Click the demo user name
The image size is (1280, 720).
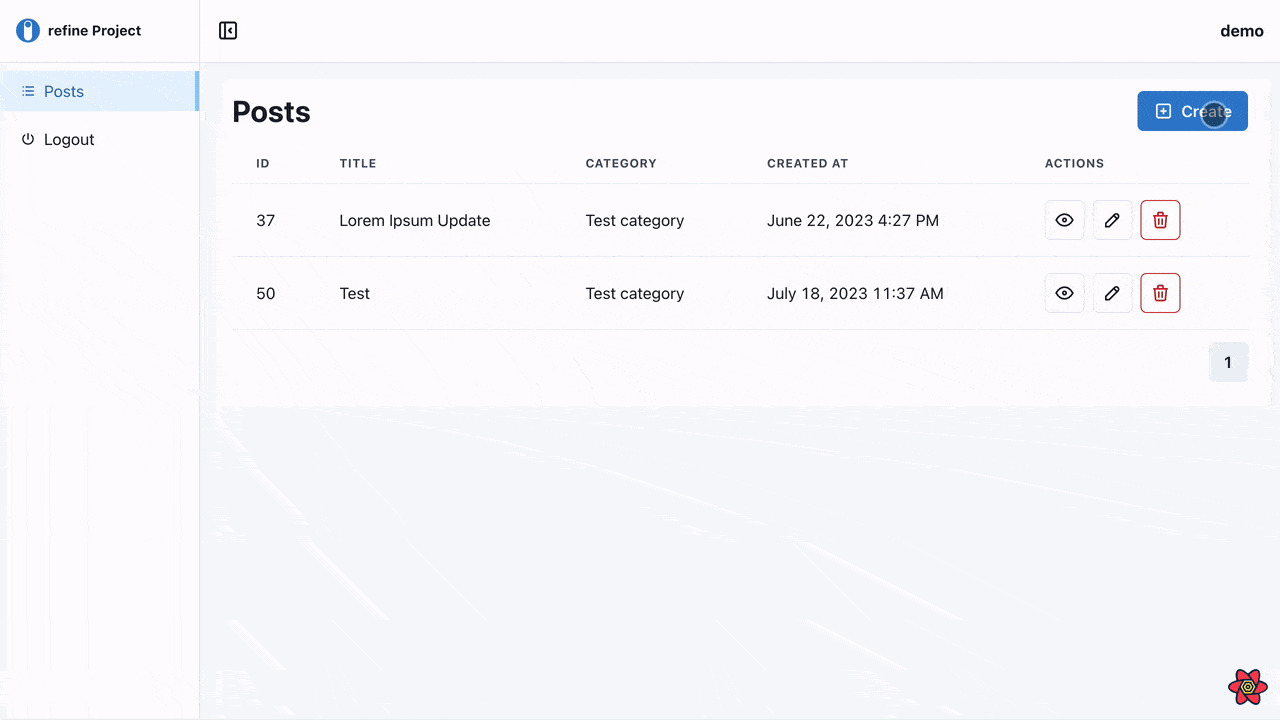(1242, 31)
